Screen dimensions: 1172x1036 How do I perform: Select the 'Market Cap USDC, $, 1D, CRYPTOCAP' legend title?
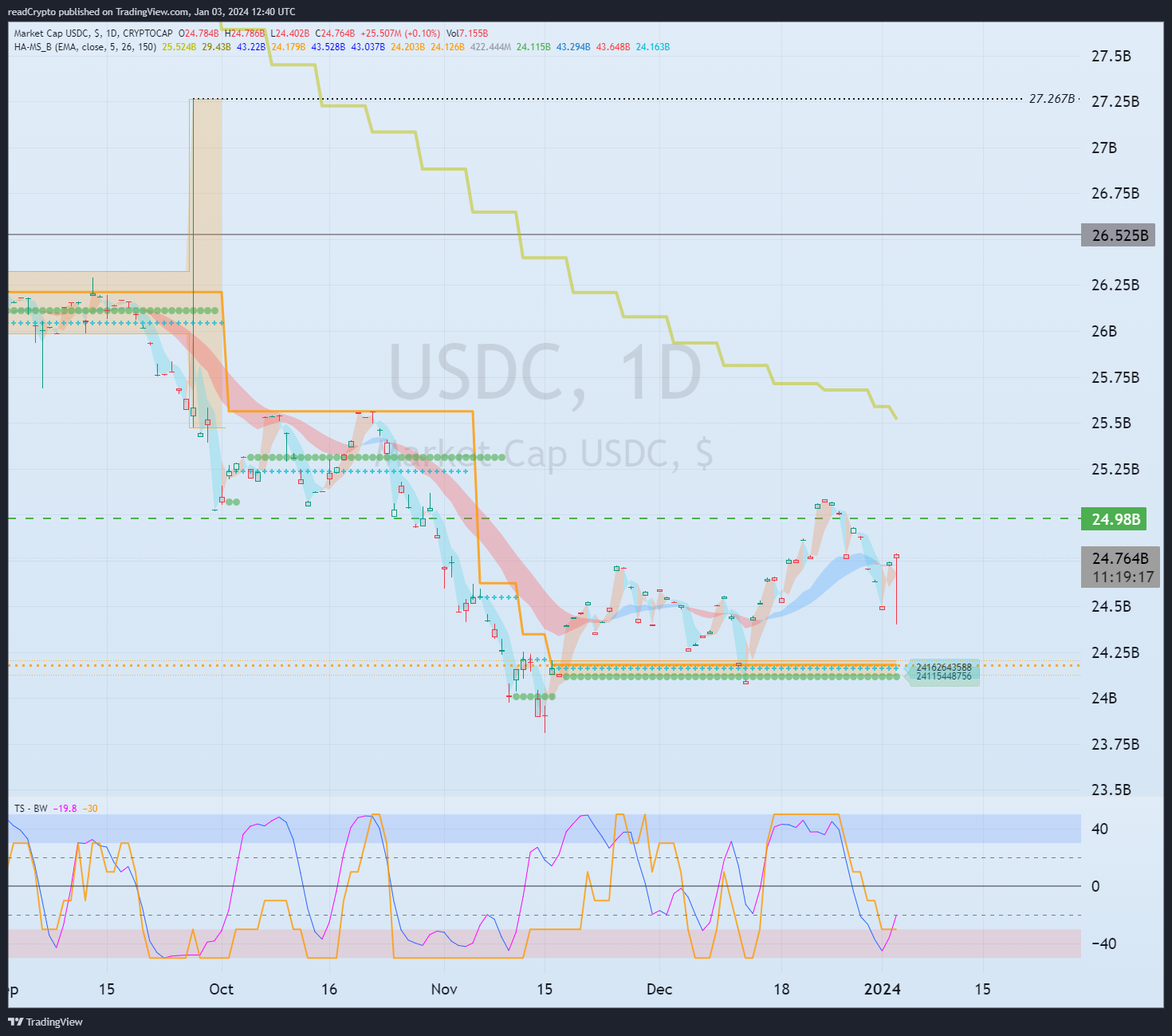click(93, 33)
